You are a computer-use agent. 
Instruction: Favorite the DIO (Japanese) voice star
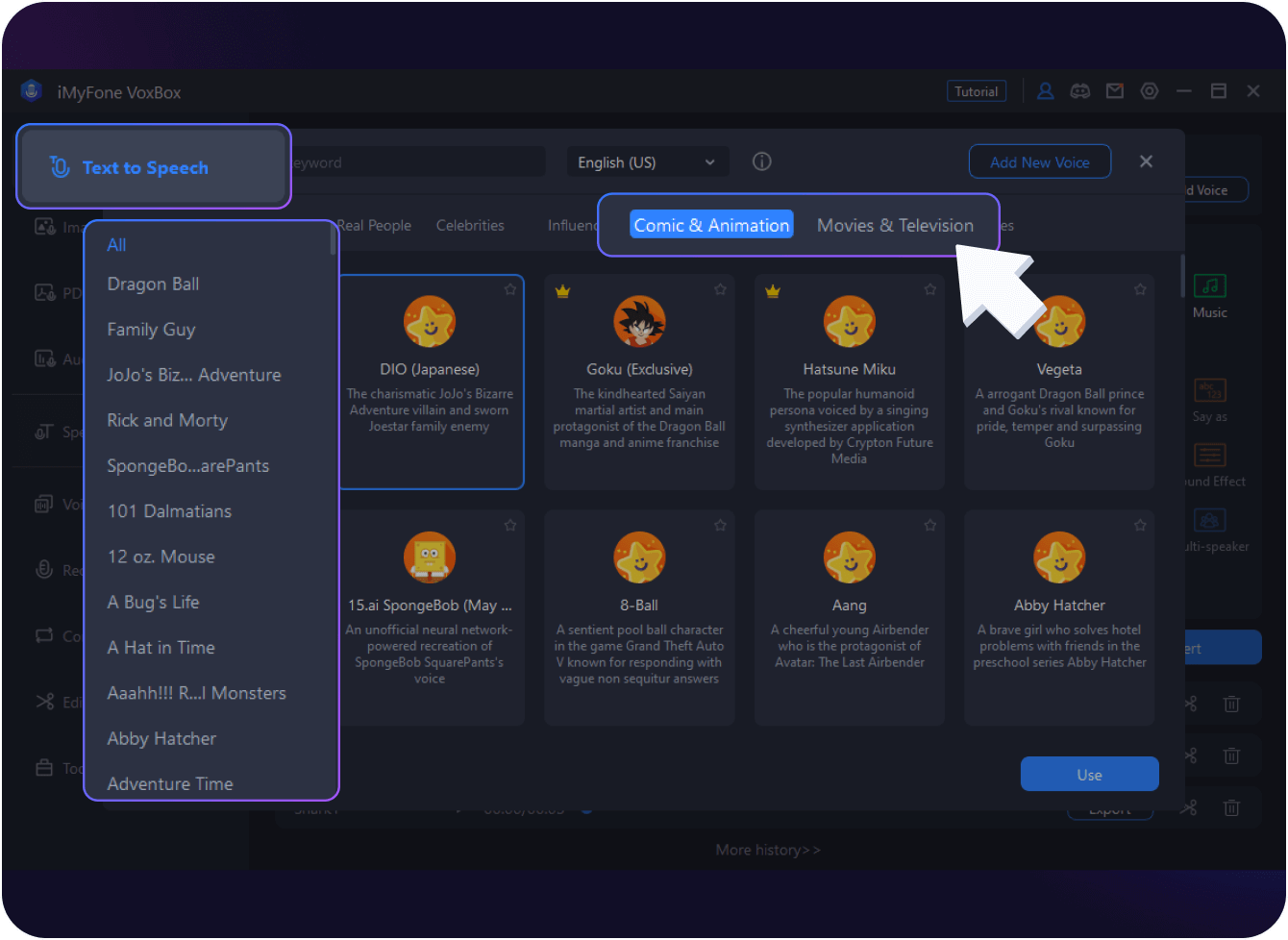510,289
